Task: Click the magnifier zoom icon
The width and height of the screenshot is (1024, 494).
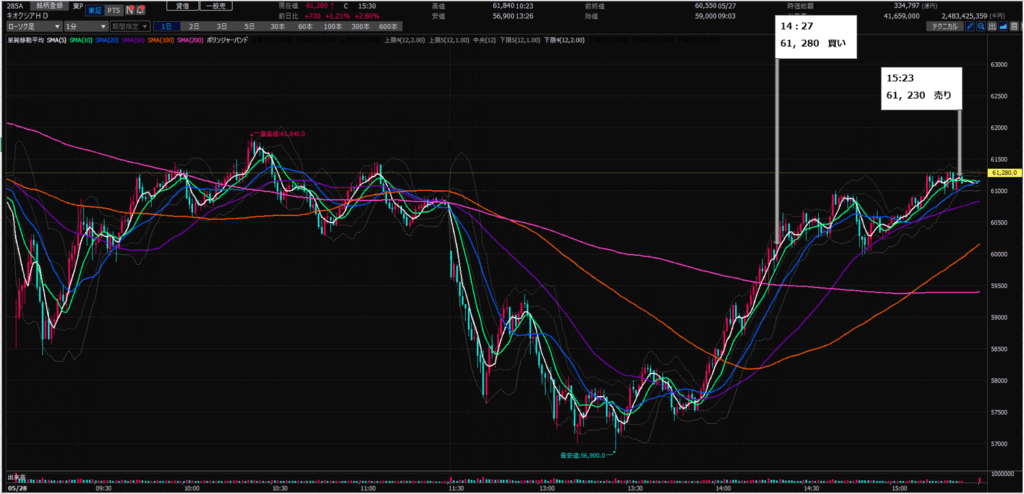Action: [981, 26]
